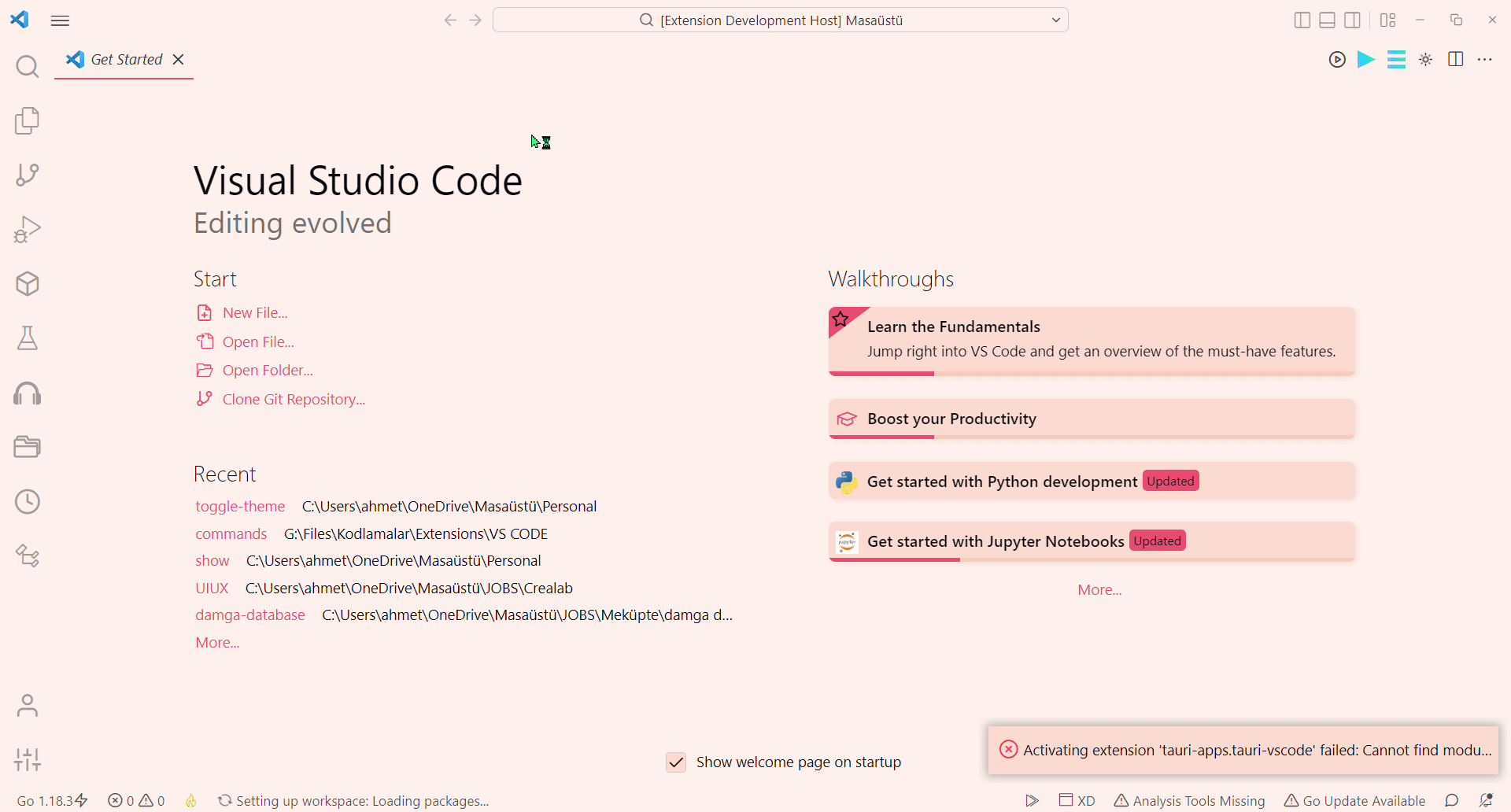Split the editor to the right
Image resolution: width=1511 pixels, height=812 pixels.
pyautogui.click(x=1456, y=60)
